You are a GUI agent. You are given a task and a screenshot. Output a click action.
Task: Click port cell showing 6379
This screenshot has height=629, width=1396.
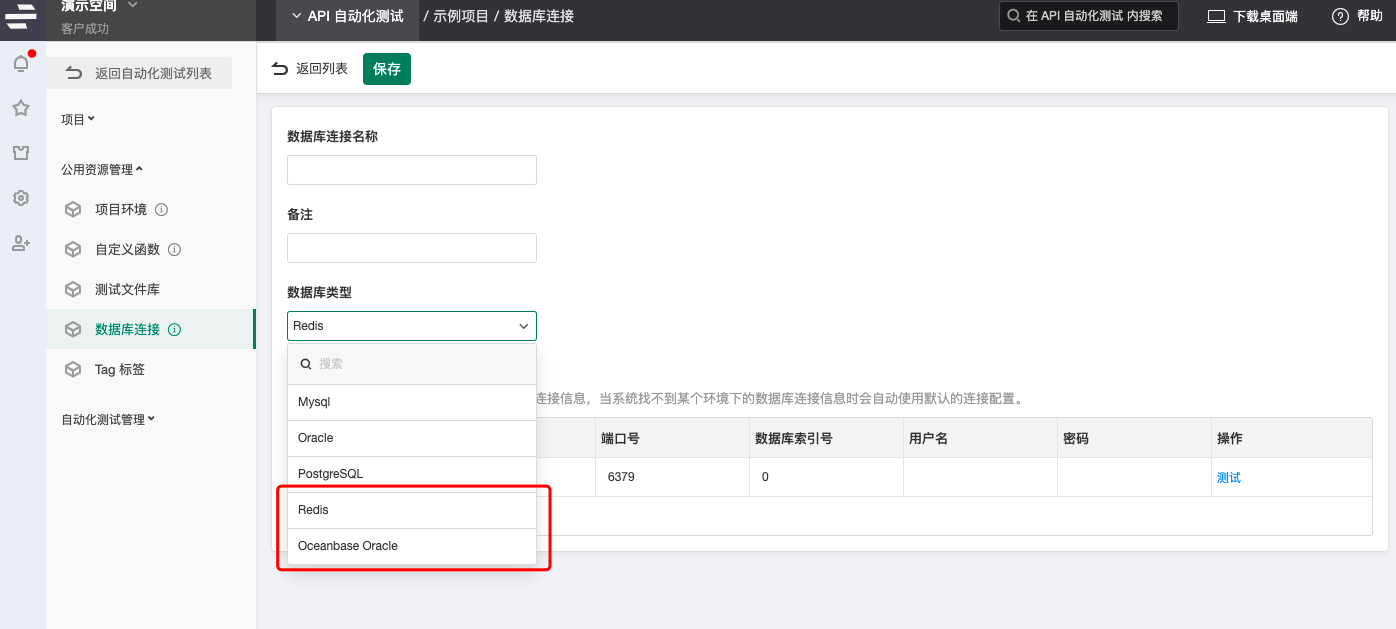pos(670,477)
